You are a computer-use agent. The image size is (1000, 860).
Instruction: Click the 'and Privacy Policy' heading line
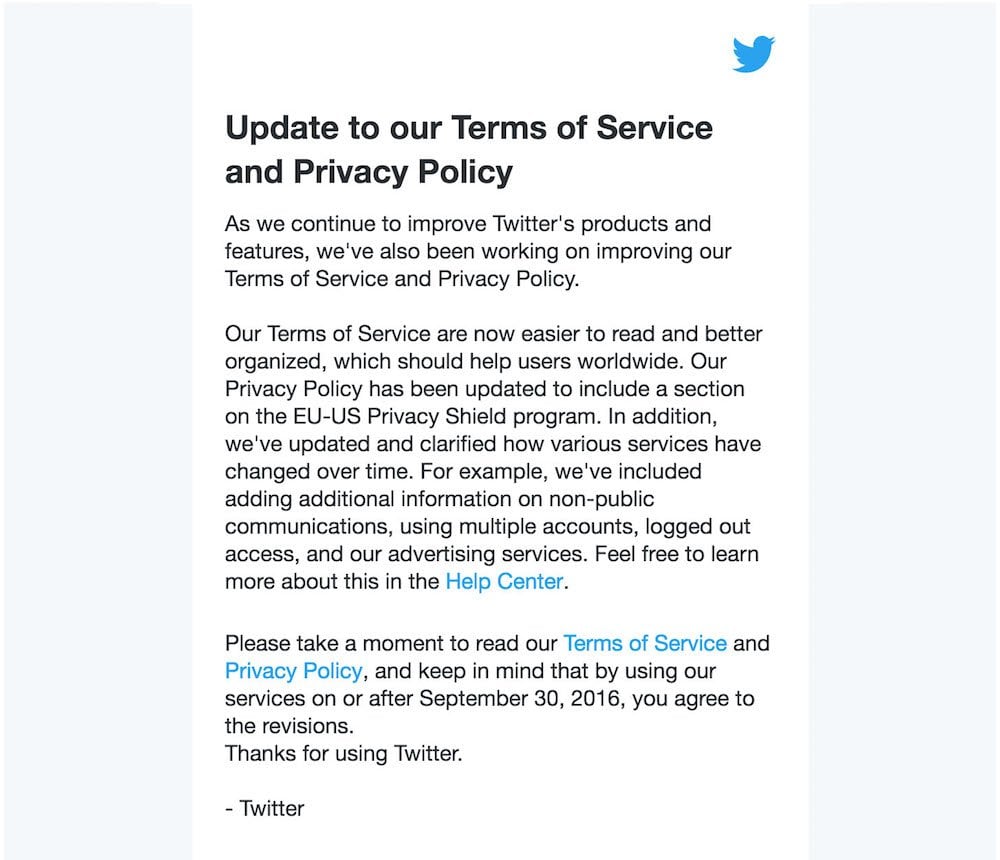click(x=369, y=172)
